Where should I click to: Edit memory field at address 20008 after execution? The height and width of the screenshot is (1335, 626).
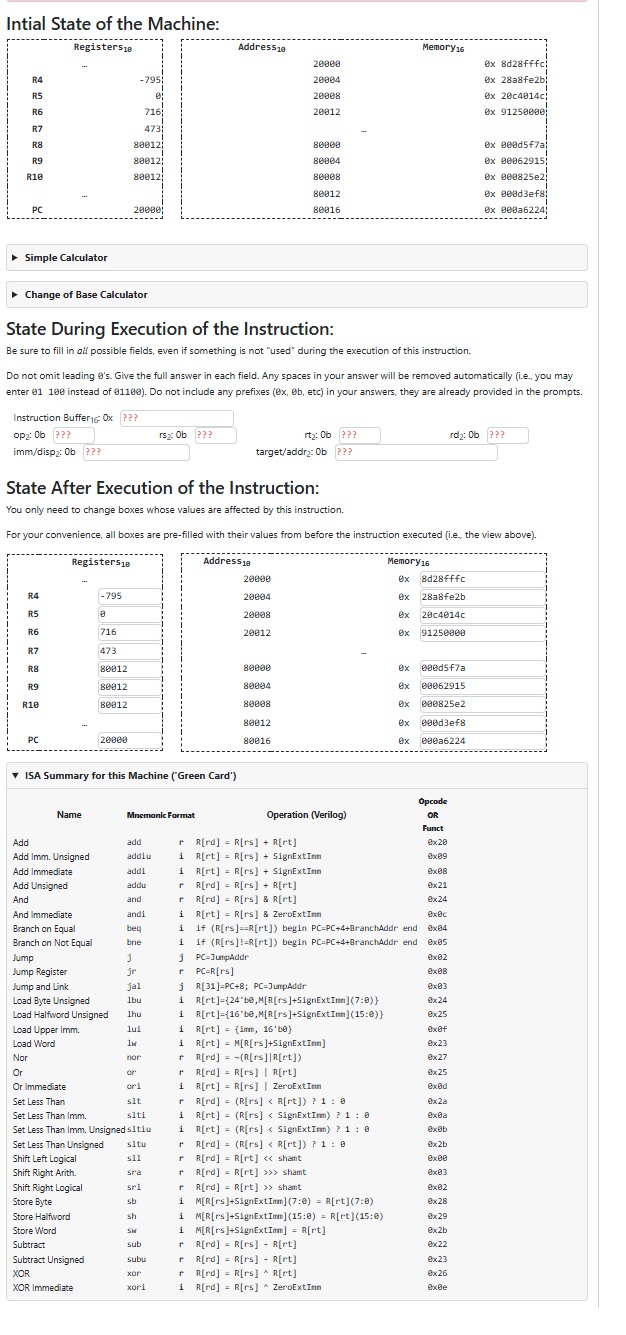tap(482, 615)
